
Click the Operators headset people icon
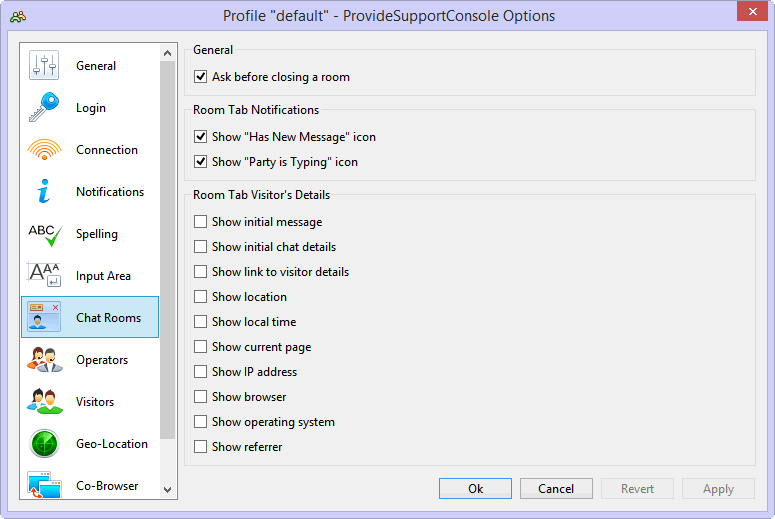(44, 359)
